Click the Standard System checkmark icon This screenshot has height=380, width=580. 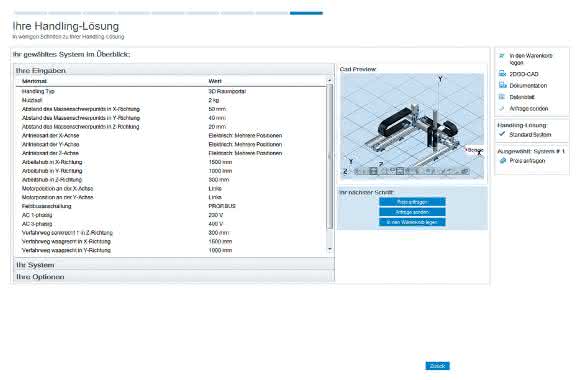(x=502, y=134)
